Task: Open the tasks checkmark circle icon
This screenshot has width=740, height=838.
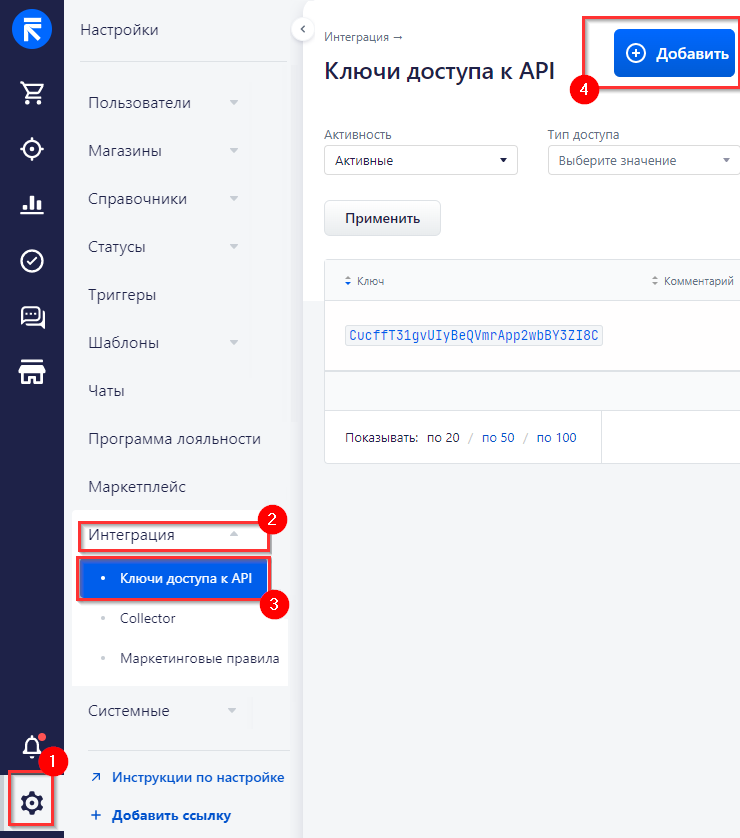Action: [x=32, y=261]
